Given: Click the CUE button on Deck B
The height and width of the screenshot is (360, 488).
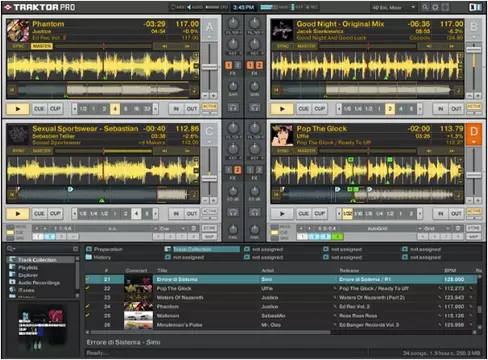Looking at the screenshot, I should (304, 109).
